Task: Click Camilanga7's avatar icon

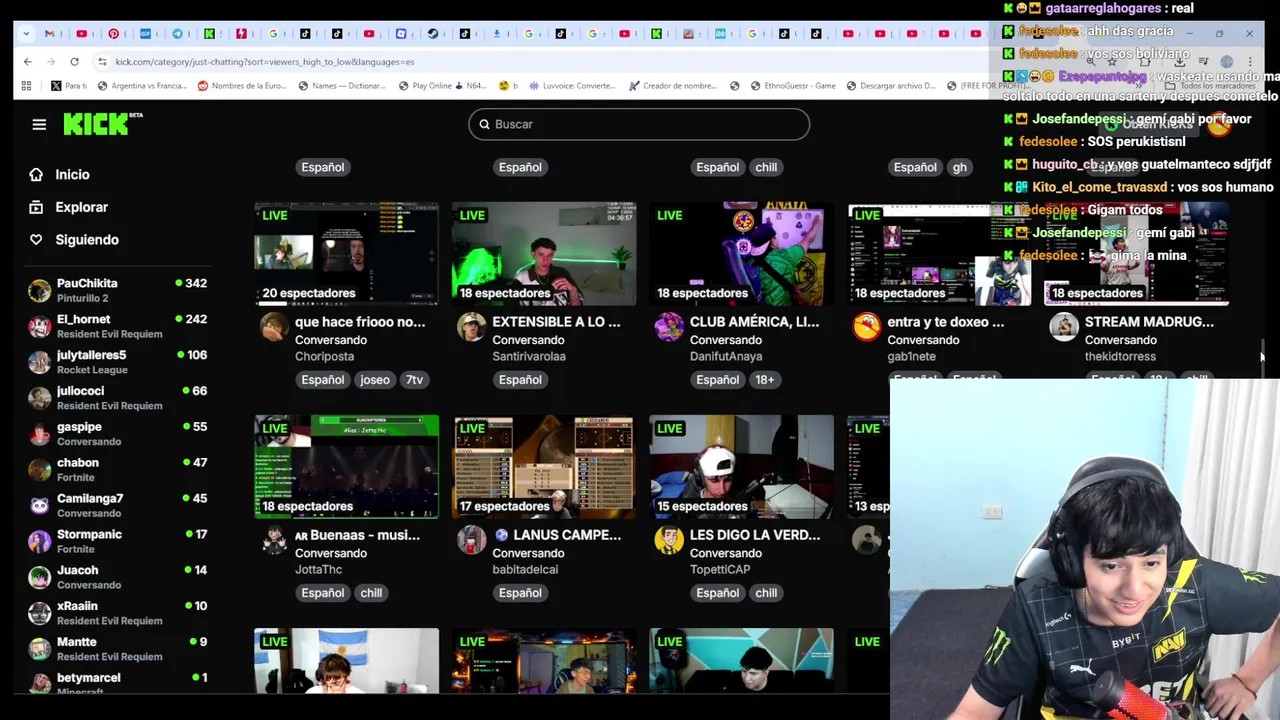Action: tap(39, 506)
